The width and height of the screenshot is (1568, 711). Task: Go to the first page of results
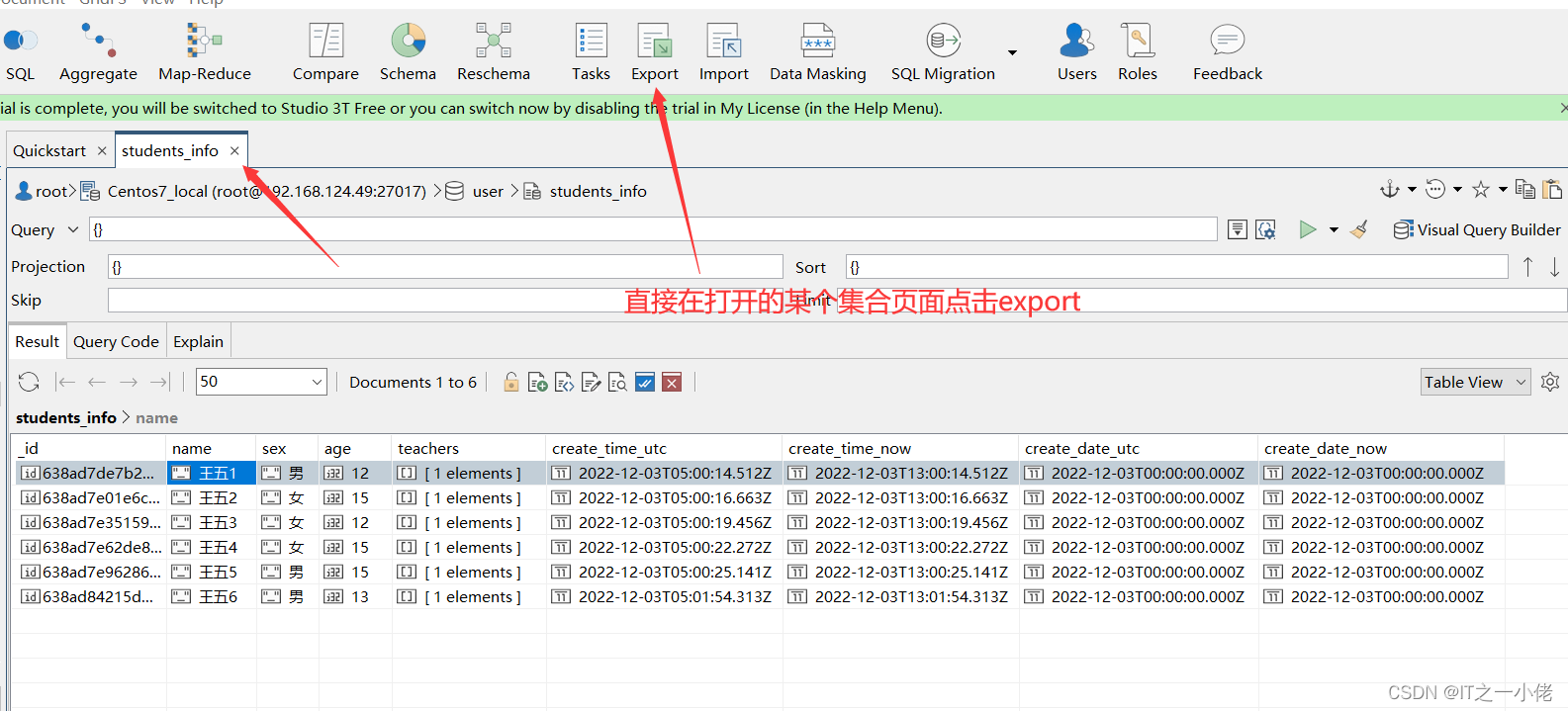coord(66,382)
